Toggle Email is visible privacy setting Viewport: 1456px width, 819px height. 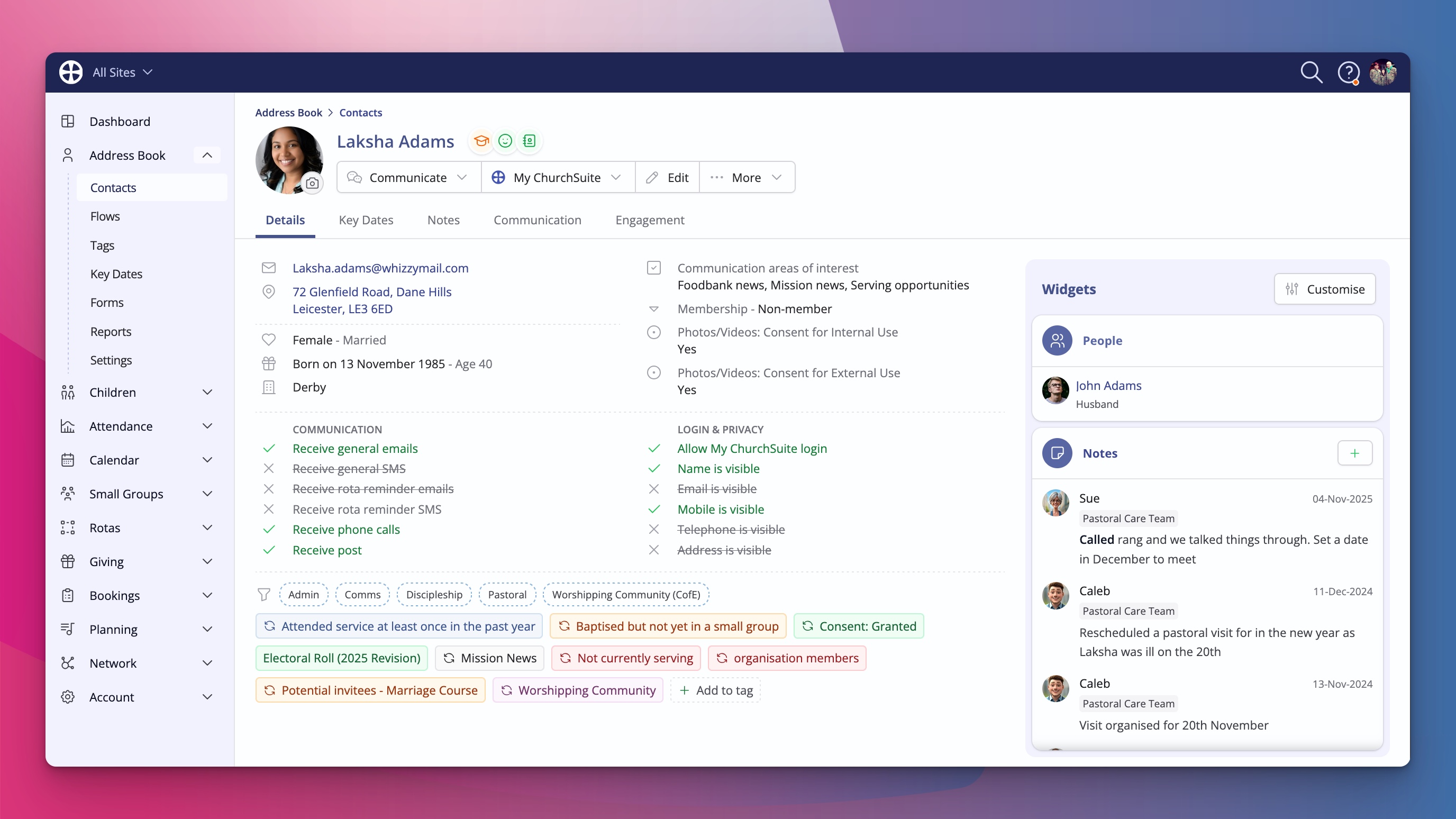point(717,489)
